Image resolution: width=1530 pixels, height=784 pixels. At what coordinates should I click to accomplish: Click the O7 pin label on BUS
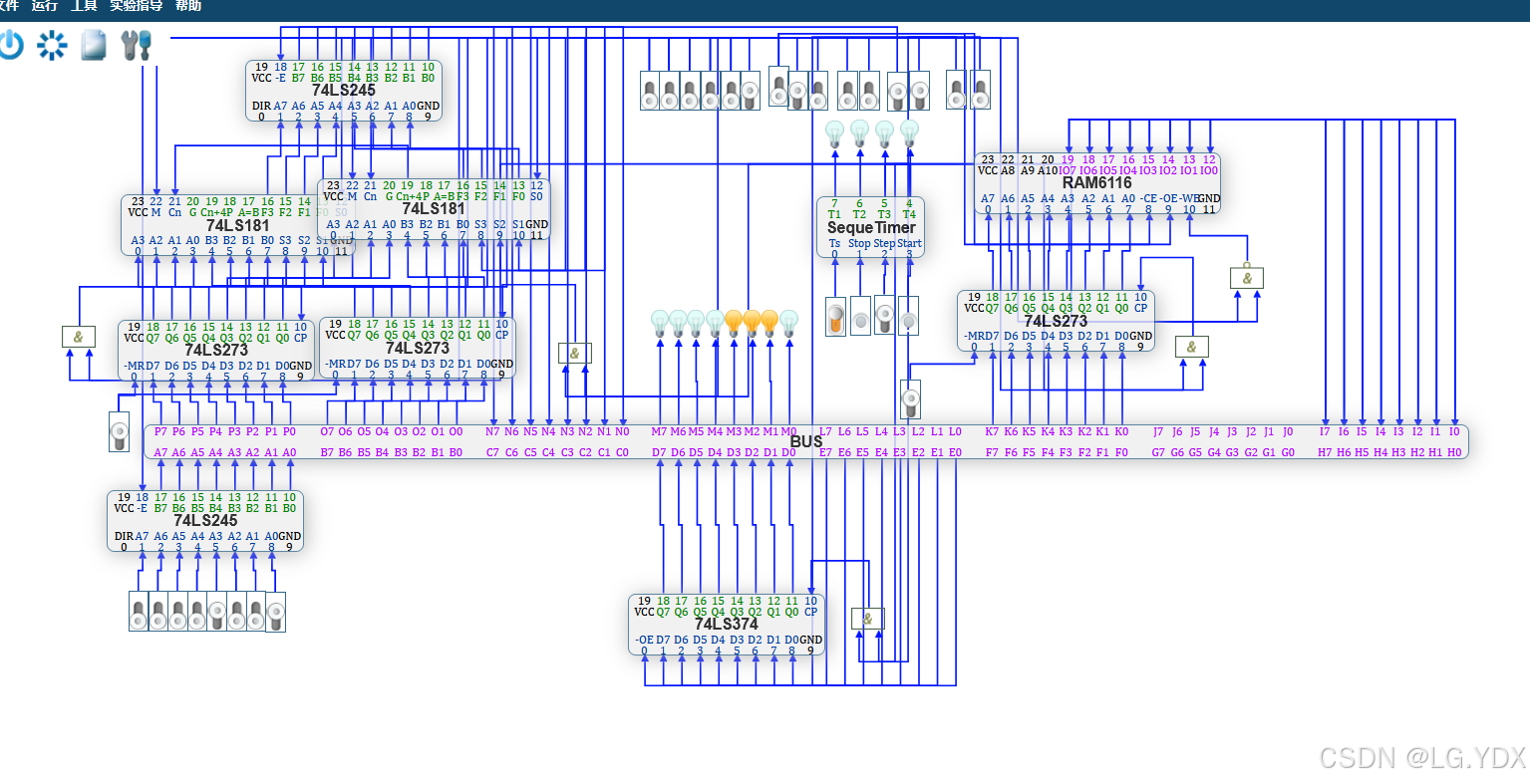tap(327, 432)
